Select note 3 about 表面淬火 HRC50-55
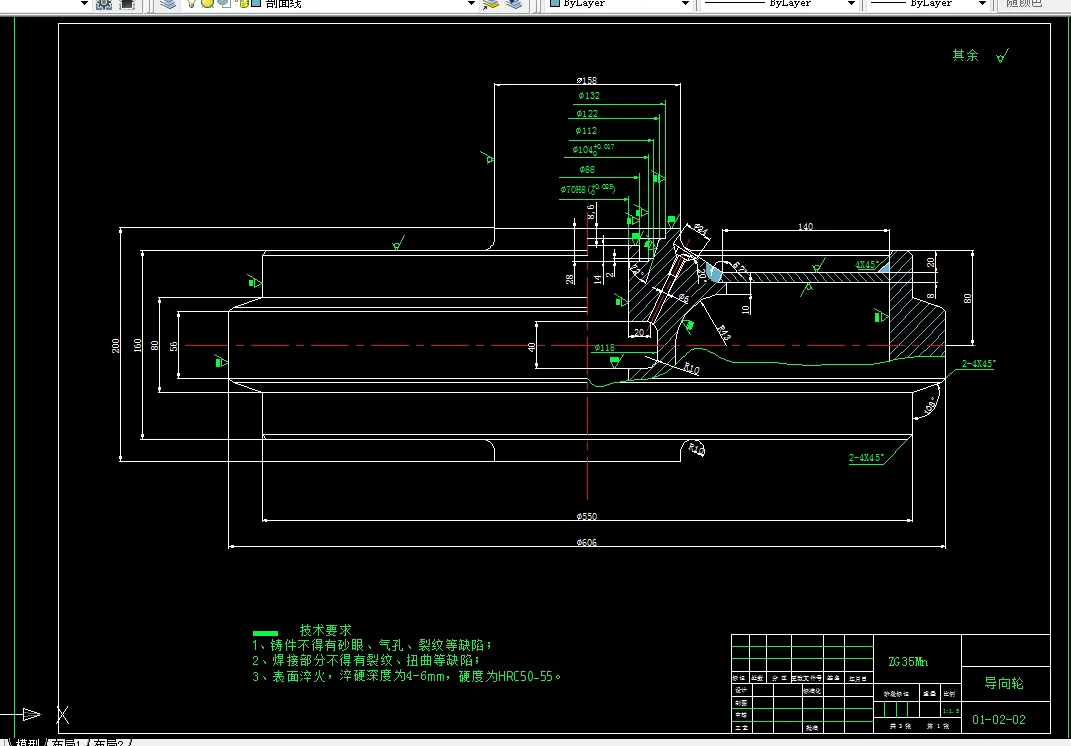 (x=407, y=676)
